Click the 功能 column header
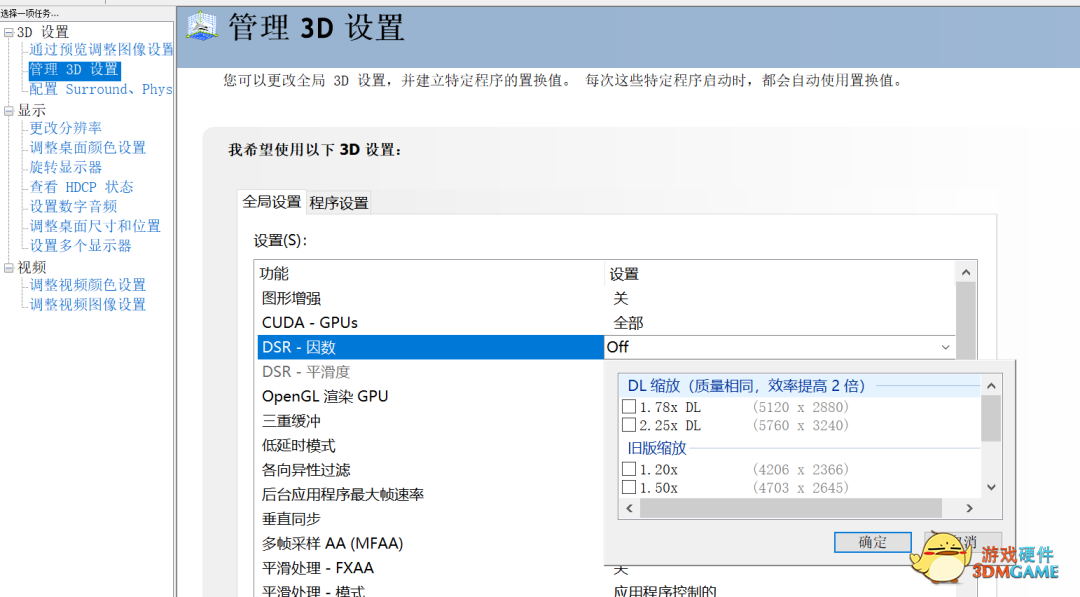 [429, 274]
